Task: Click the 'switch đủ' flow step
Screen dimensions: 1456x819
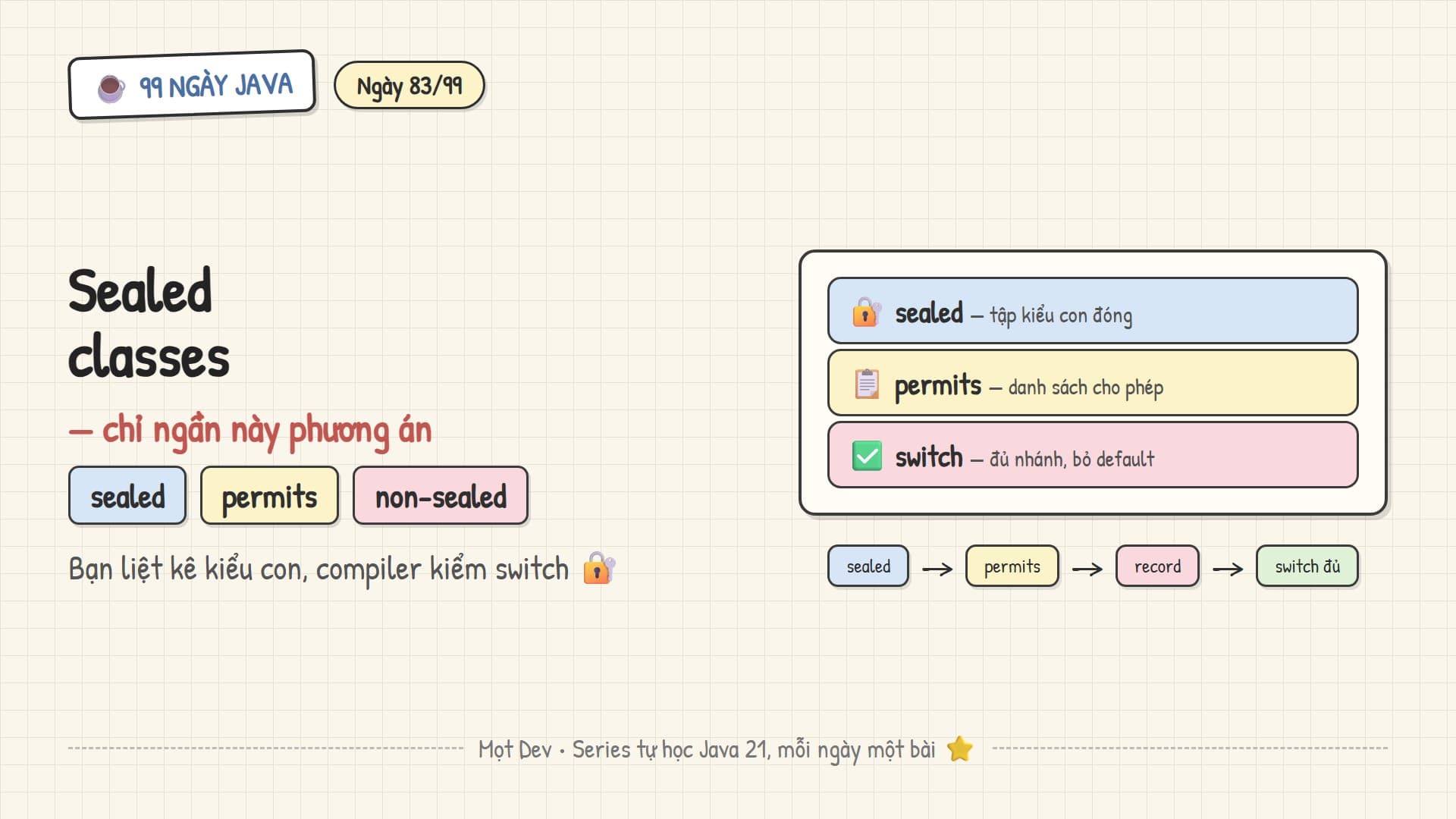Action: point(1307,566)
